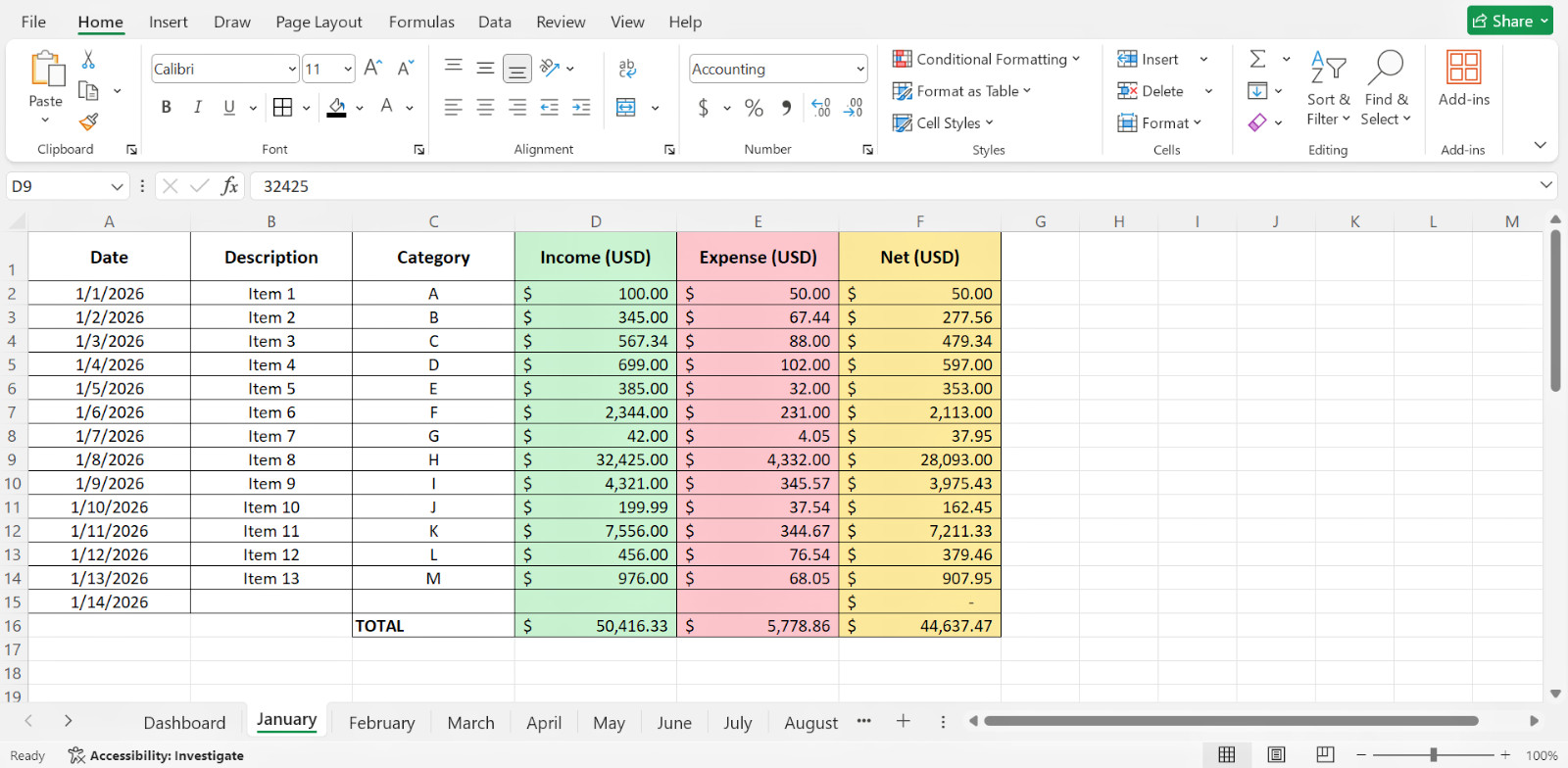Viewport: 1568px width, 768px height.
Task: Switch to the Formulas ribbon tab
Action: pyautogui.click(x=421, y=22)
